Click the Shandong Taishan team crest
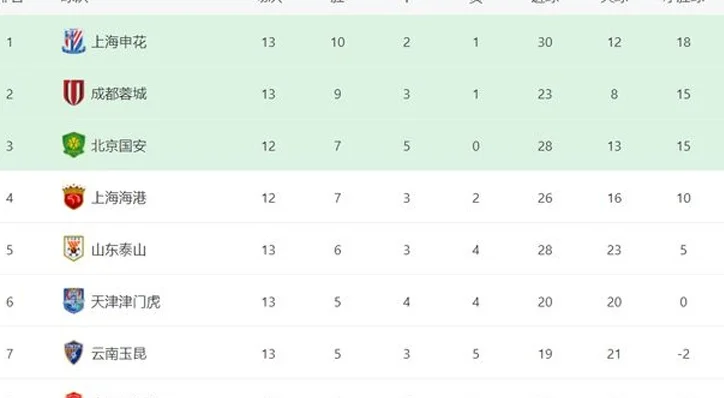 [x=73, y=249]
